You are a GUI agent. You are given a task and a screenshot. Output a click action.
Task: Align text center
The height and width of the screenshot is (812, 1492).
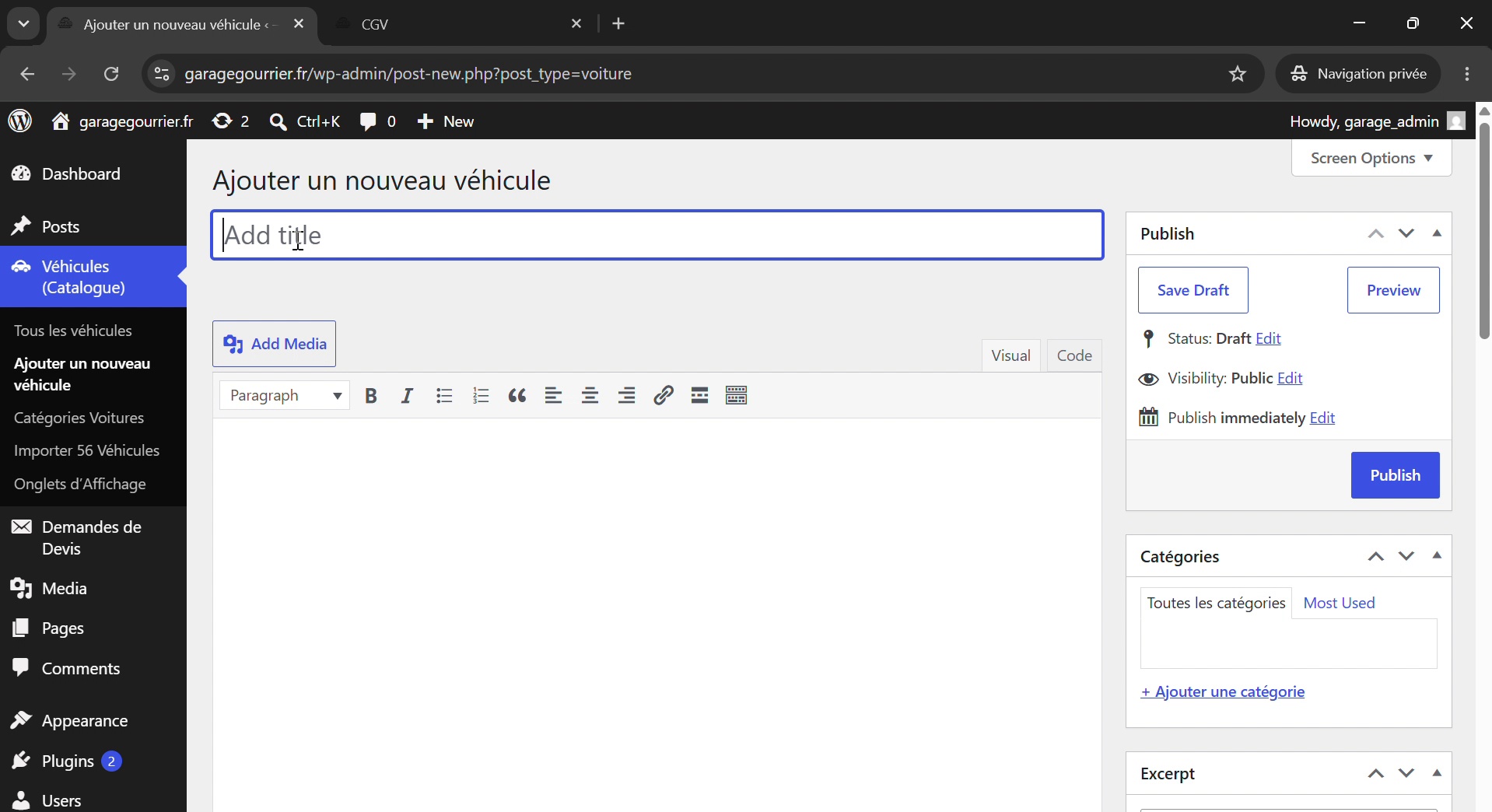point(590,396)
